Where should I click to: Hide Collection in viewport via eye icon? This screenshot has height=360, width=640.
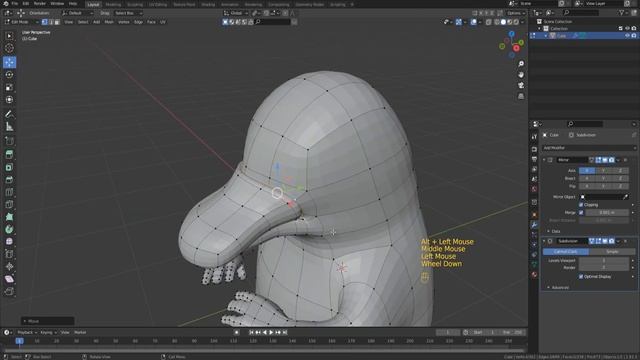tap(627, 29)
